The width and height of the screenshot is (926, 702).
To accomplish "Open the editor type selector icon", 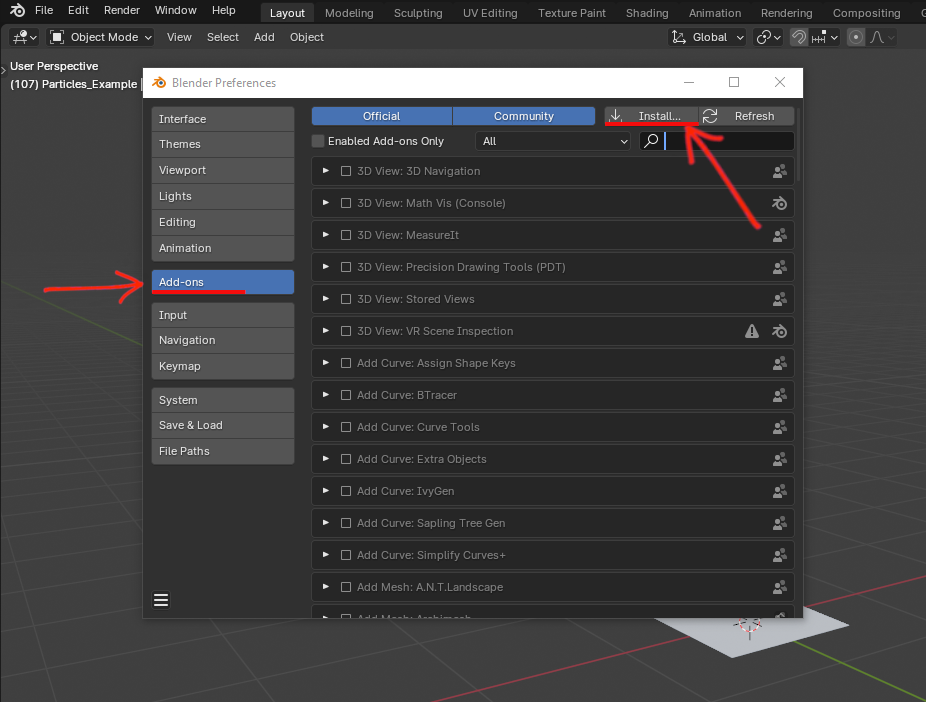I will pyautogui.click(x=24, y=37).
